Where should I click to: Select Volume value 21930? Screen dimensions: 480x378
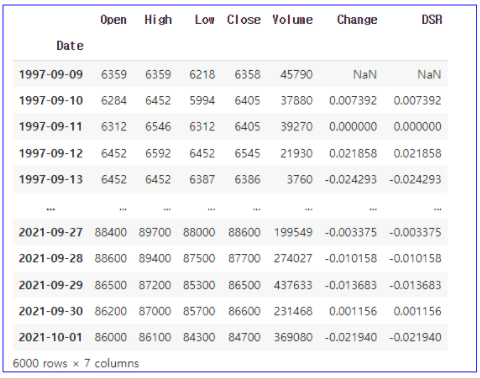coord(296,153)
